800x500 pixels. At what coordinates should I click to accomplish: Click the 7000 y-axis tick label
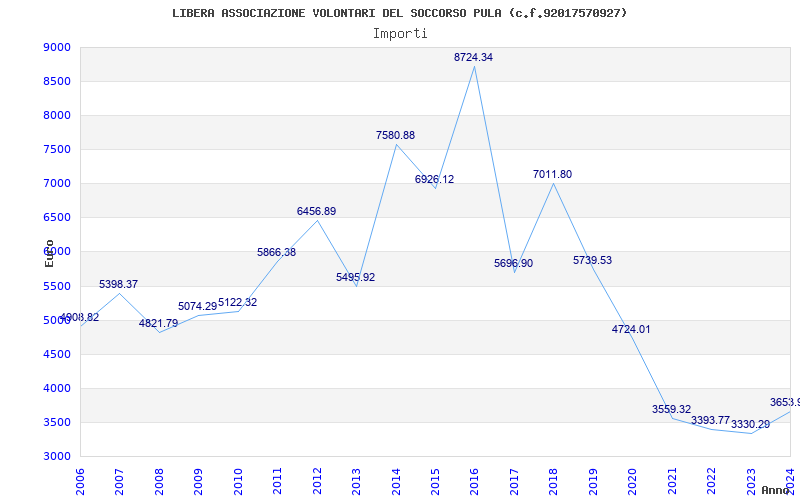point(57,184)
